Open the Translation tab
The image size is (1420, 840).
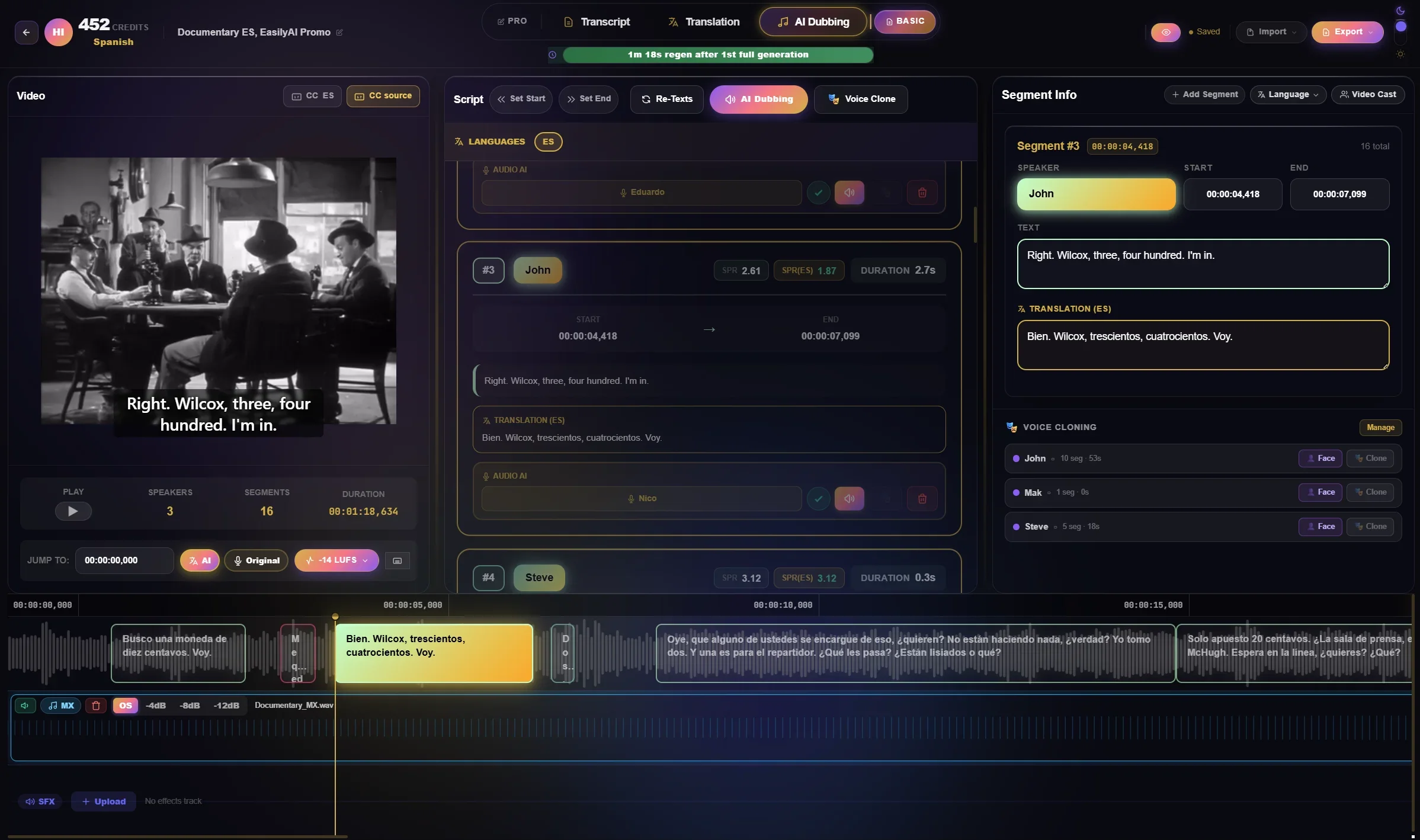[704, 22]
